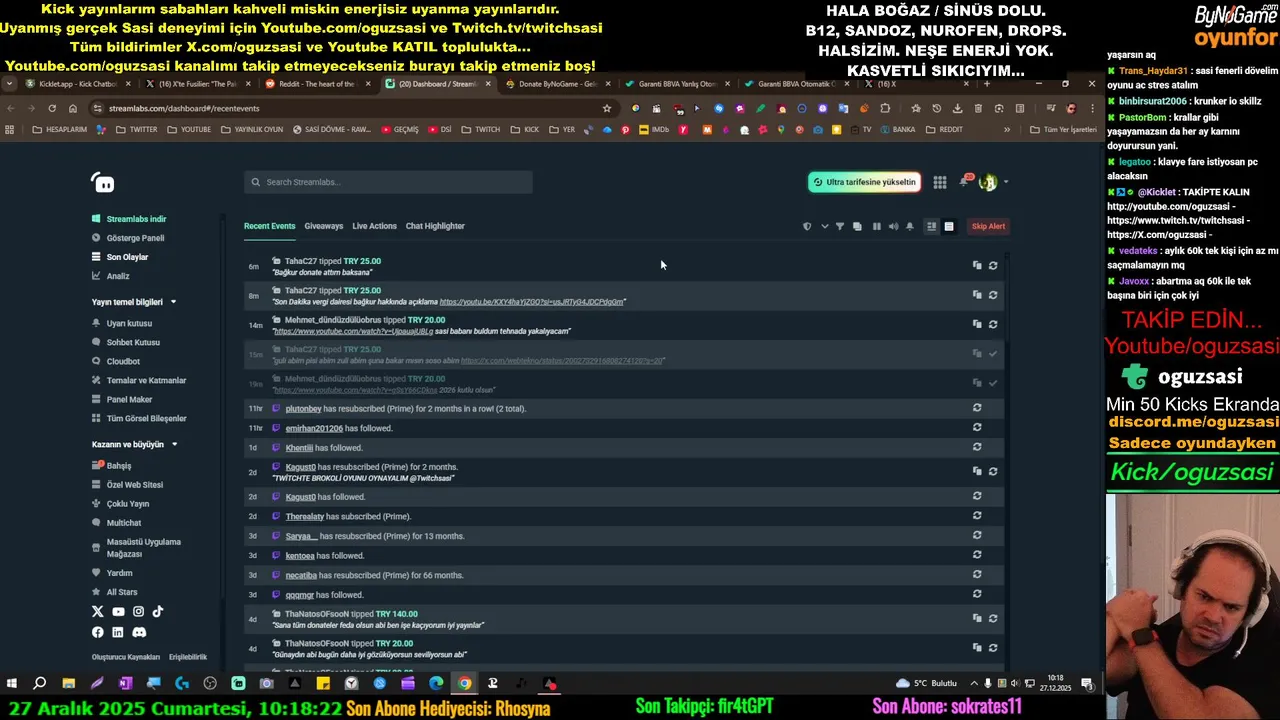Switch to the Reddit browser tab
Image resolution: width=1280 pixels, height=720 pixels.
315,84
